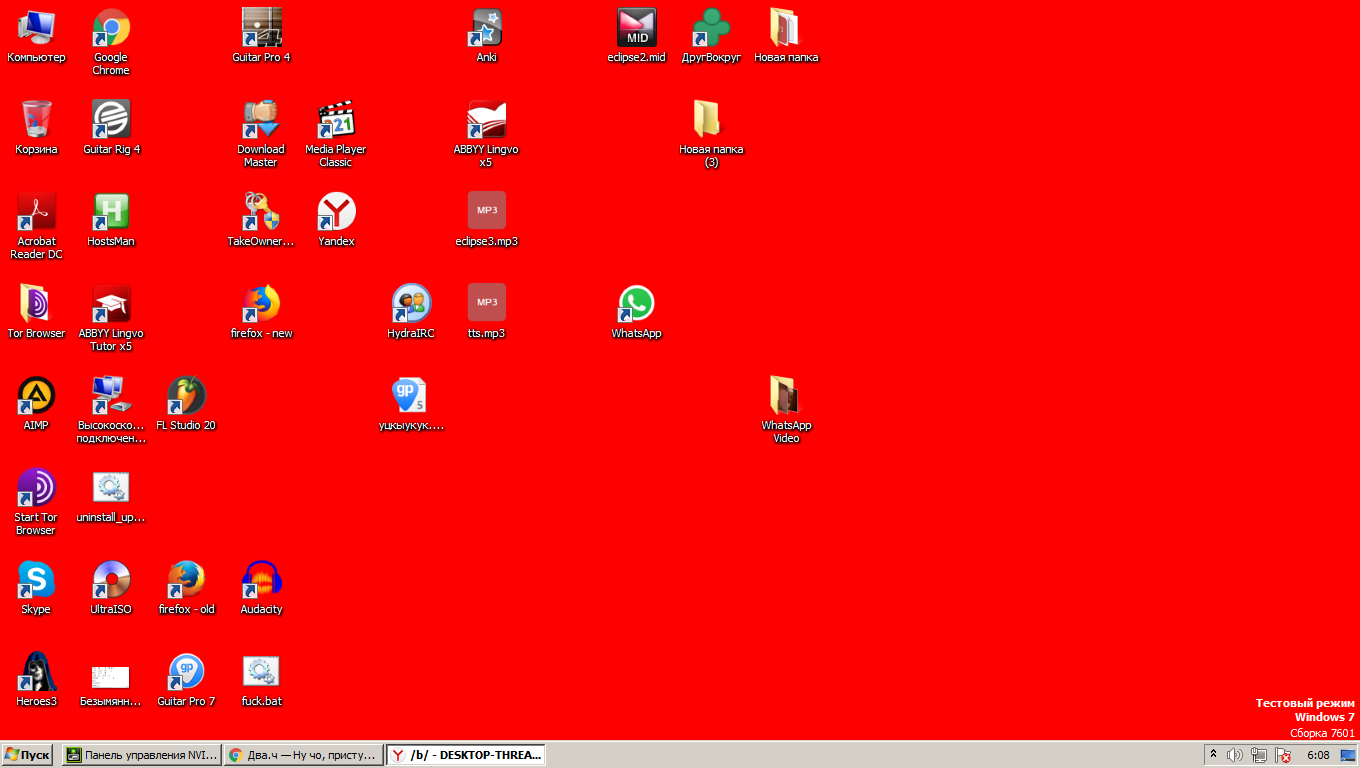Screen dimensions: 1360x768
Task: Select the ABBYY Lingvo Tutor x5 shortcut
Action: (x=111, y=304)
